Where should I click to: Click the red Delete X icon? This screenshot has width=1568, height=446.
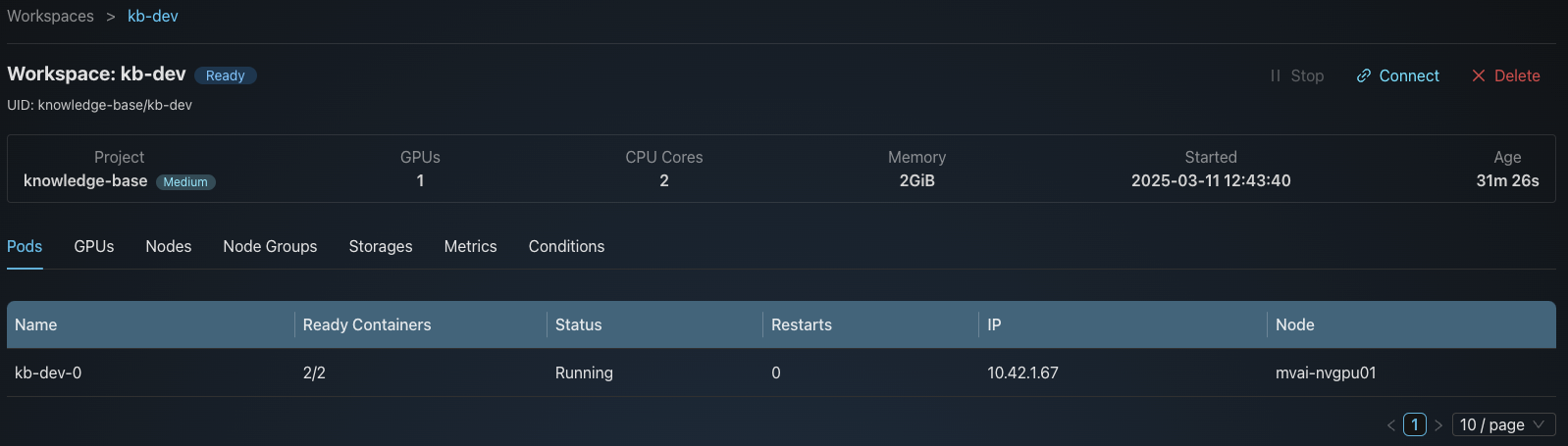pos(1479,75)
